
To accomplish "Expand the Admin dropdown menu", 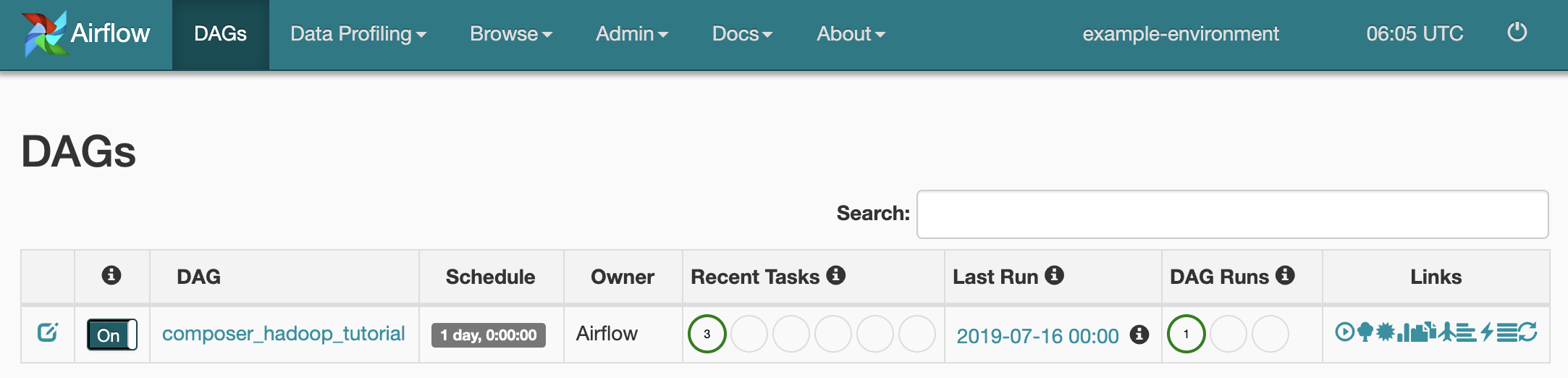I will point(632,34).
